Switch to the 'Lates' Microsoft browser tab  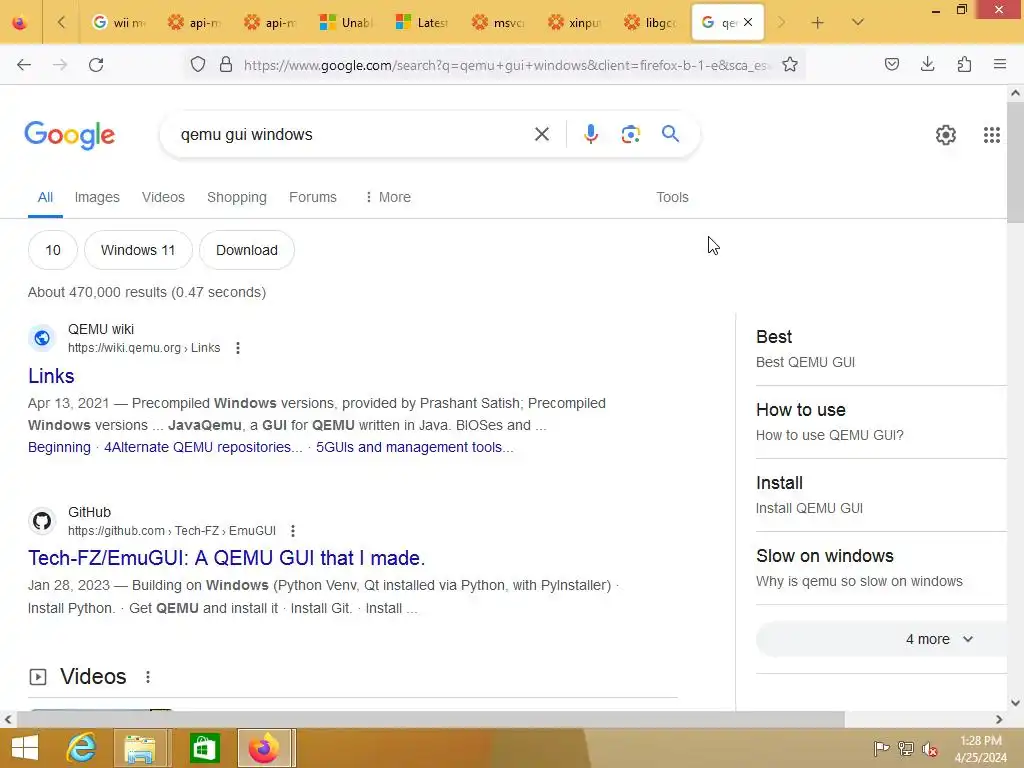(423, 23)
